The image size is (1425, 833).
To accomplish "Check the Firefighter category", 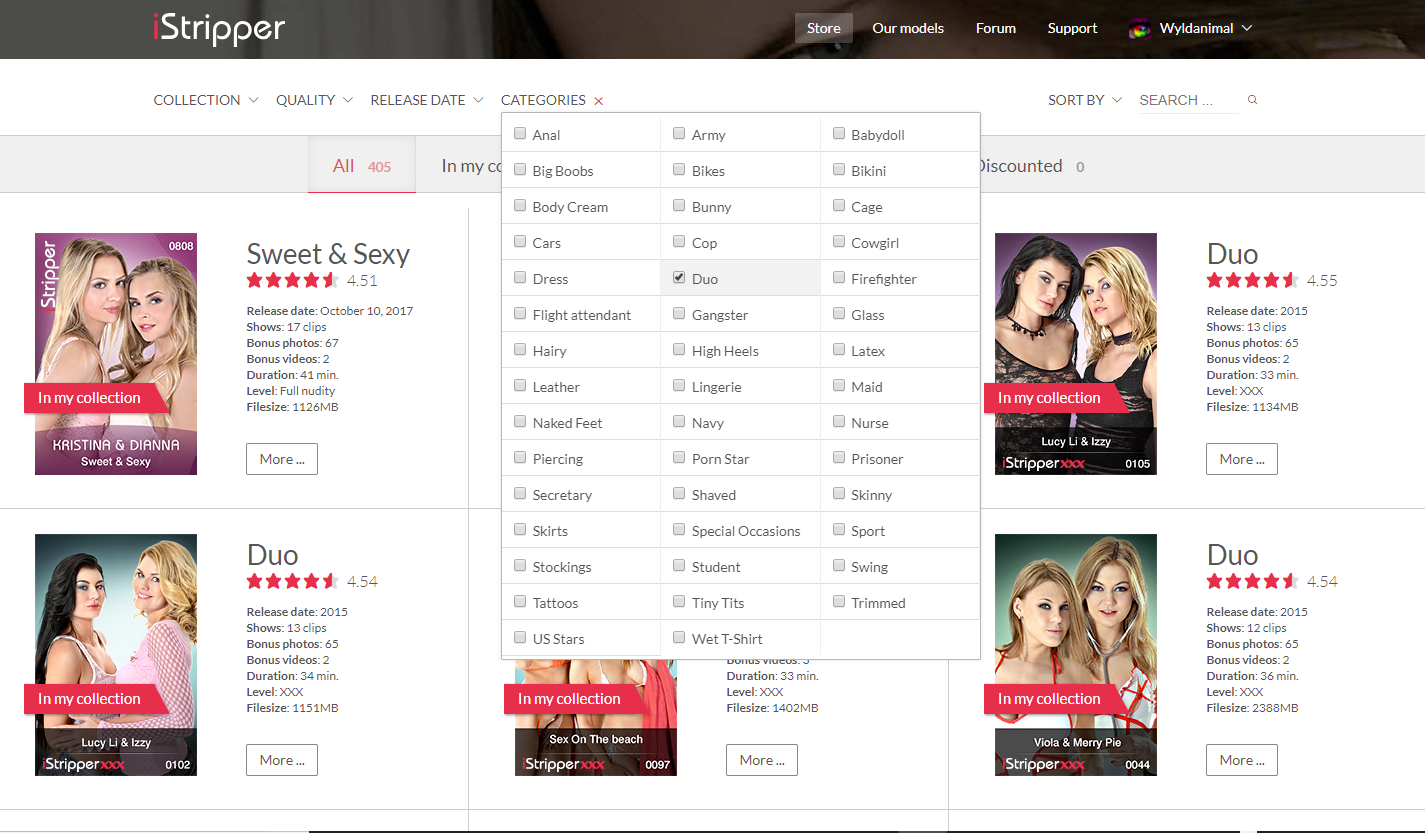I will (x=839, y=277).
